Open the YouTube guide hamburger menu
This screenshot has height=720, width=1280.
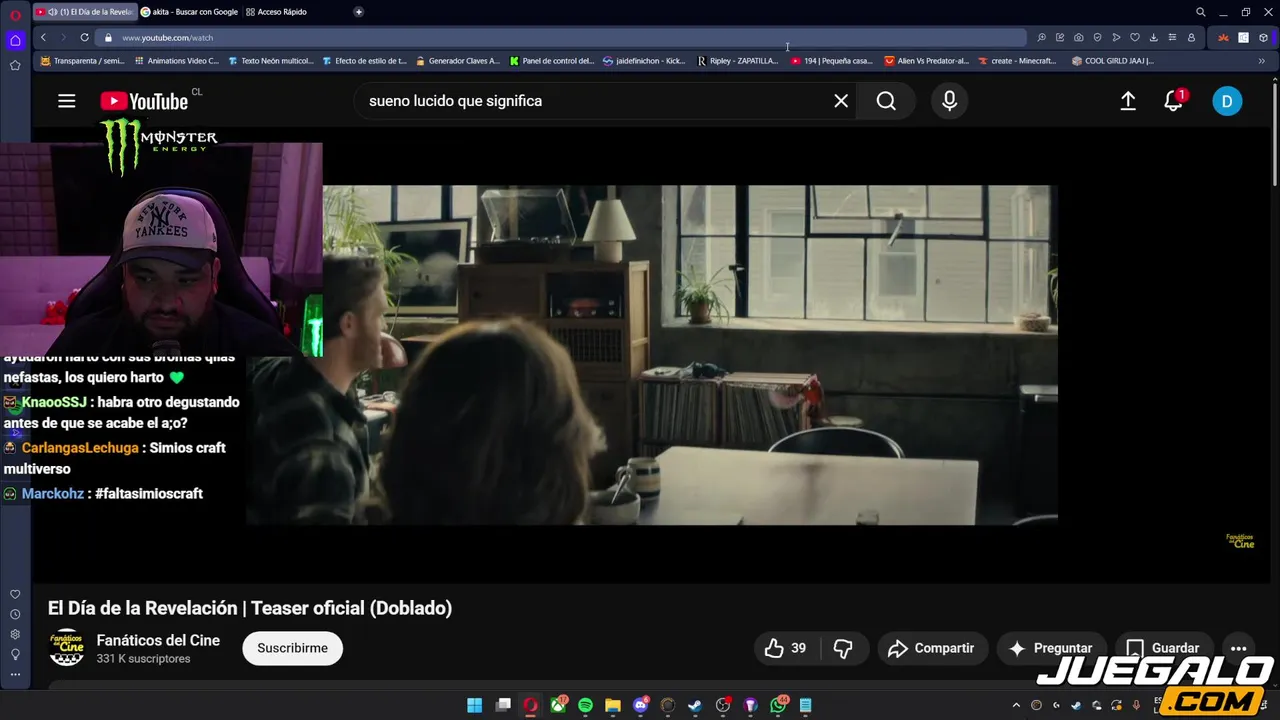point(67,101)
